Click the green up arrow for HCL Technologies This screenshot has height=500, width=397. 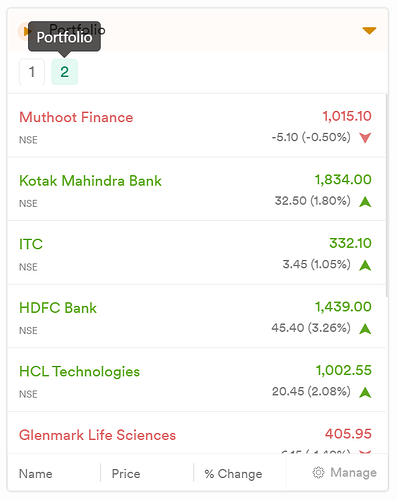click(x=365, y=392)
